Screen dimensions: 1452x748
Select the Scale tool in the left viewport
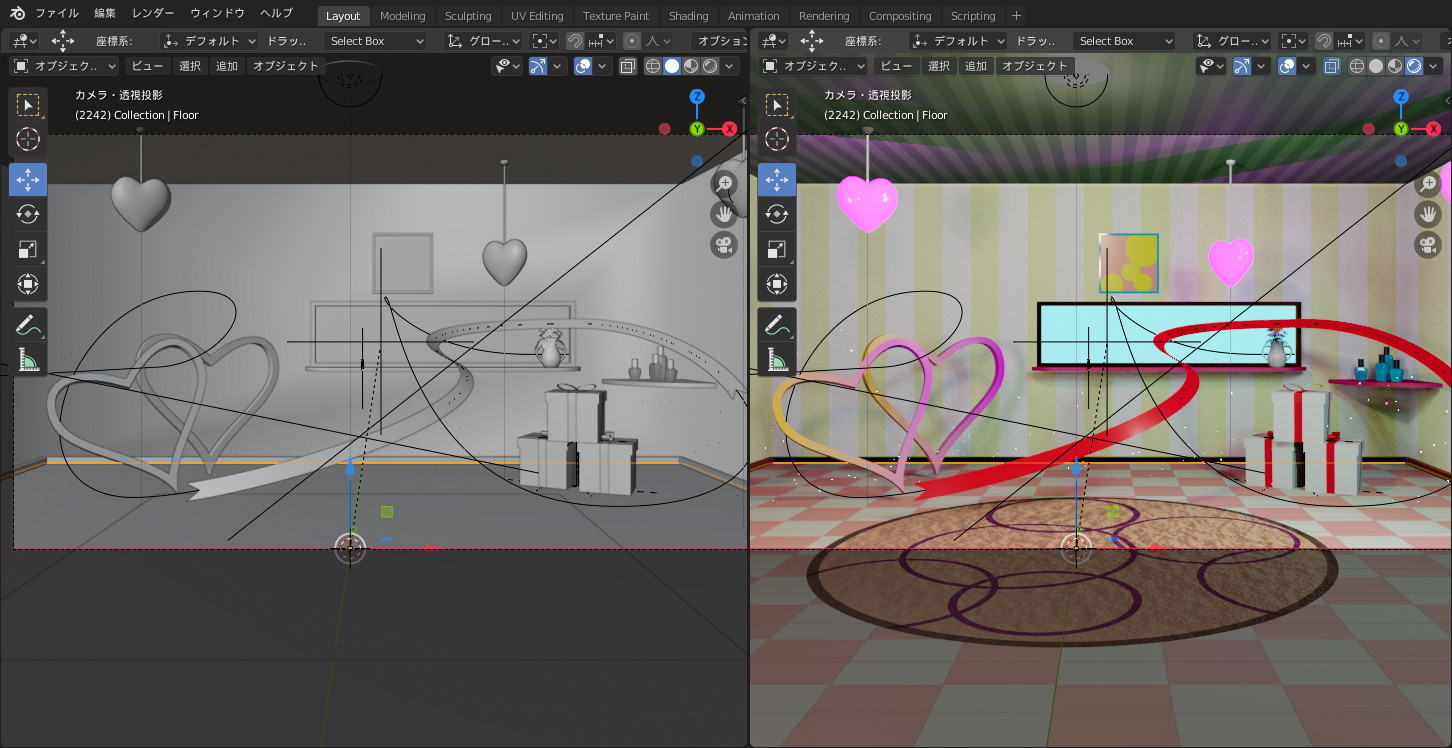point(28,248)
